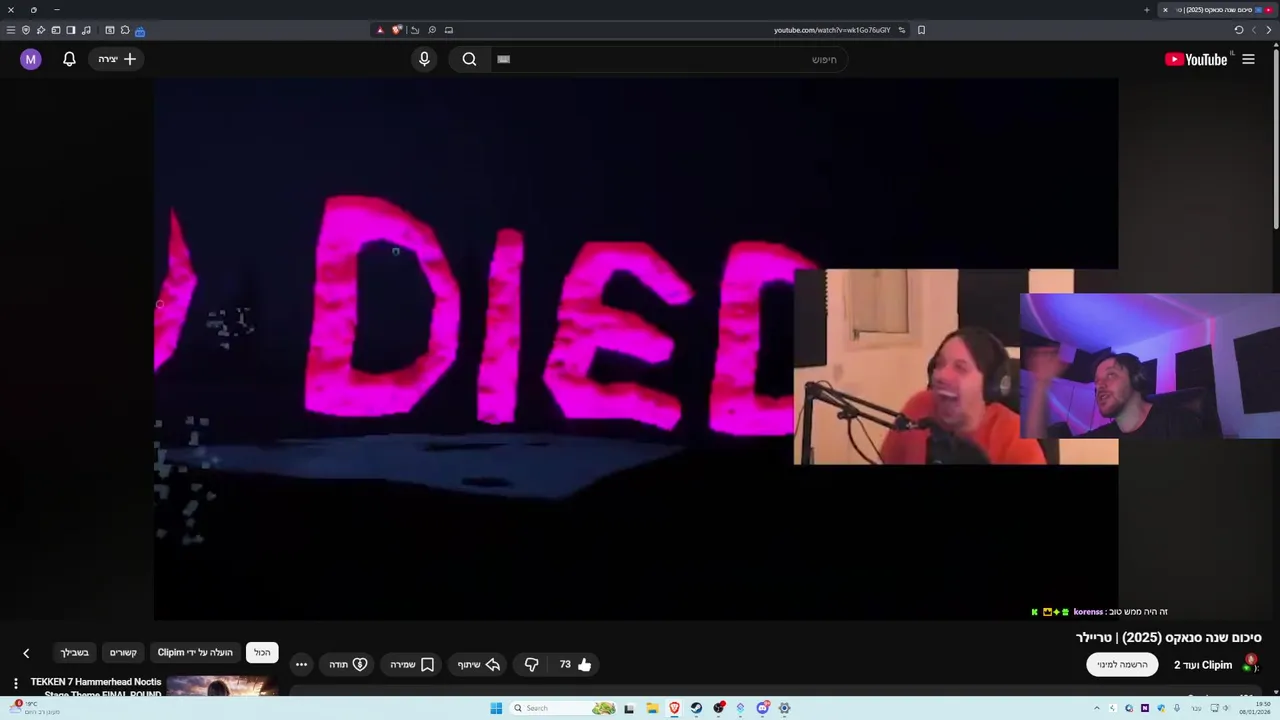The height and width of the screenshot is (720, 1280).
Task: Select the קשורים filter chip
Action: tap(123, 652)
